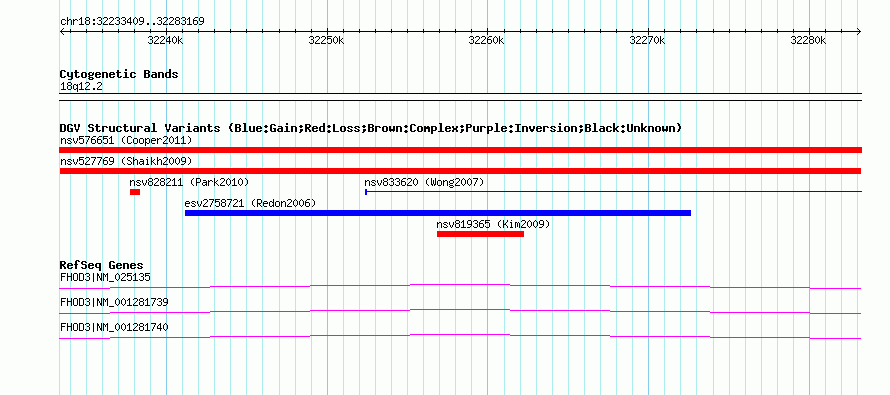
Task: Click the nsv576651 (Cooper2011) red loss bar
Action: (x=460, y=150)
